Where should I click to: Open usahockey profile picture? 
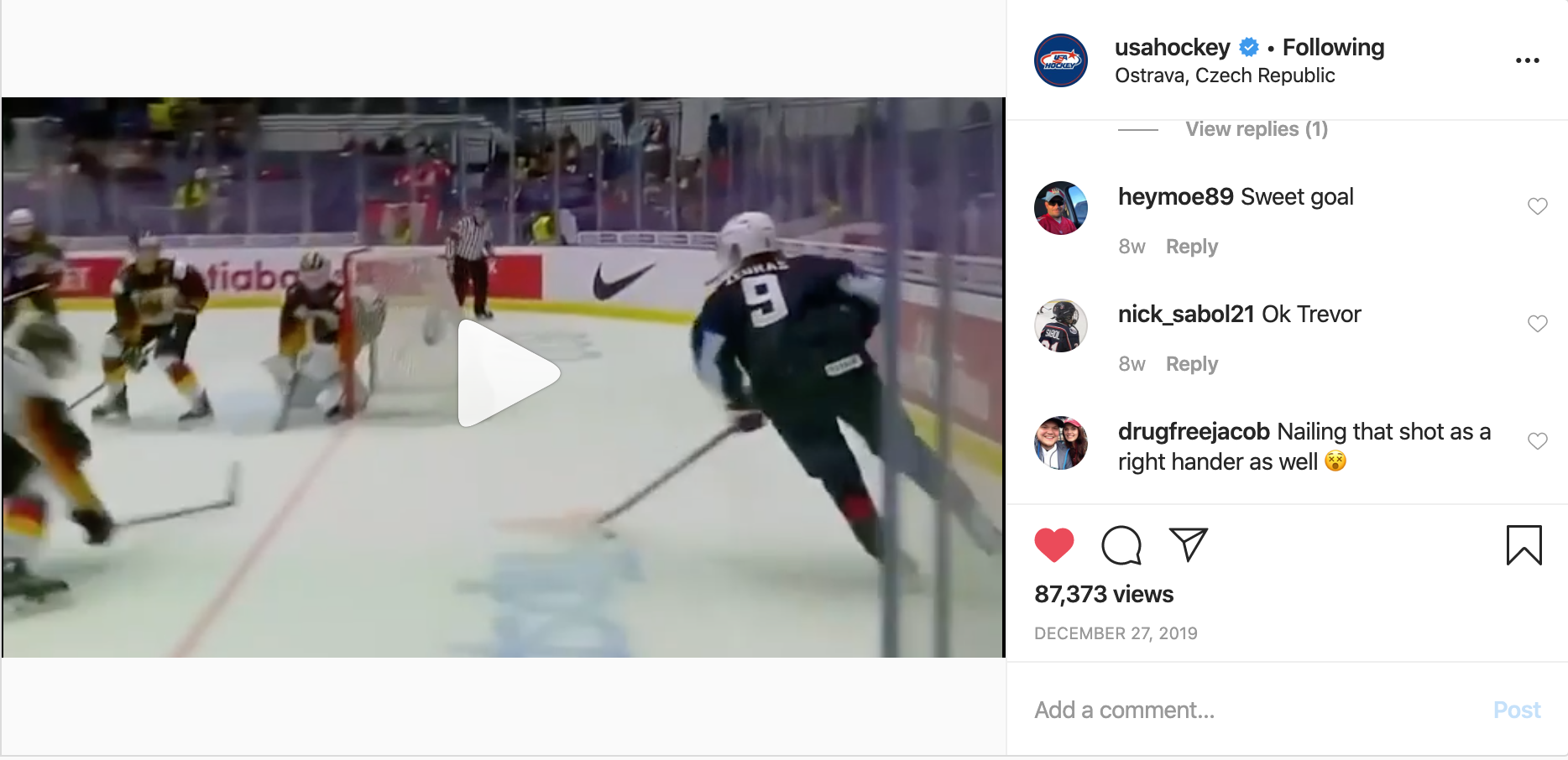1061,60
